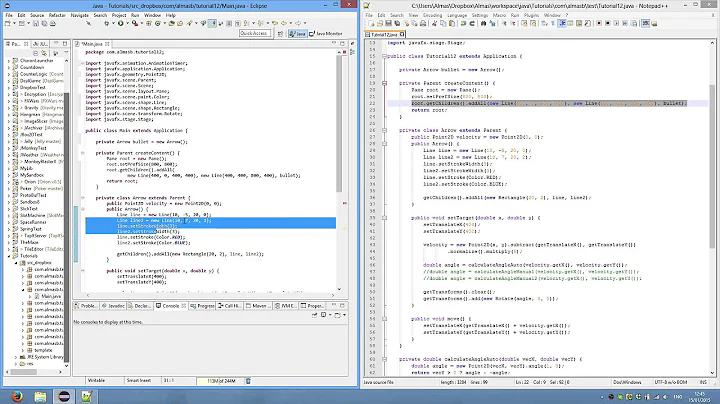Click the Eclipse Print toolbar icon
720x404 pixels.
tap(53, 23)
